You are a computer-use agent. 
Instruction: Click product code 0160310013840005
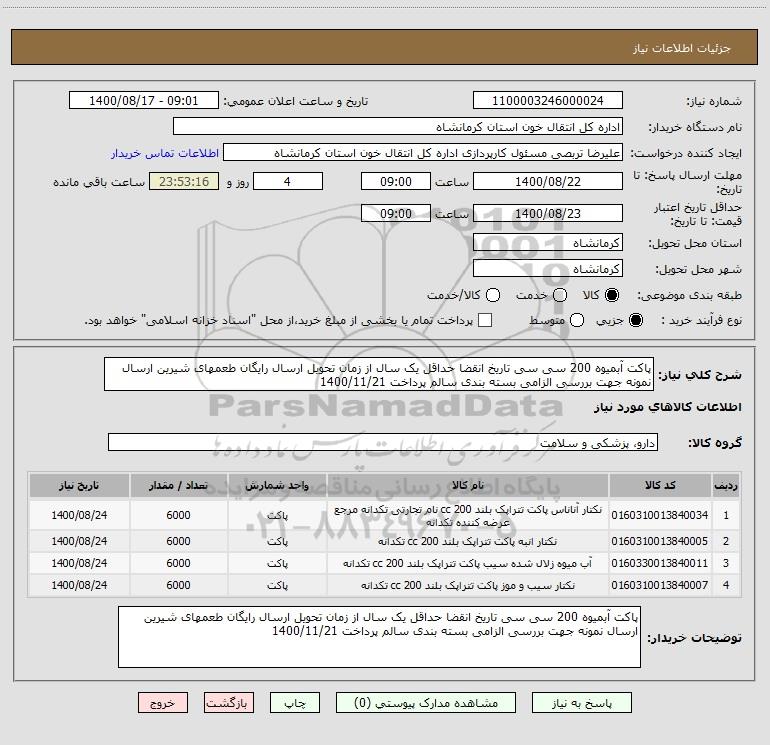[660, 541]
